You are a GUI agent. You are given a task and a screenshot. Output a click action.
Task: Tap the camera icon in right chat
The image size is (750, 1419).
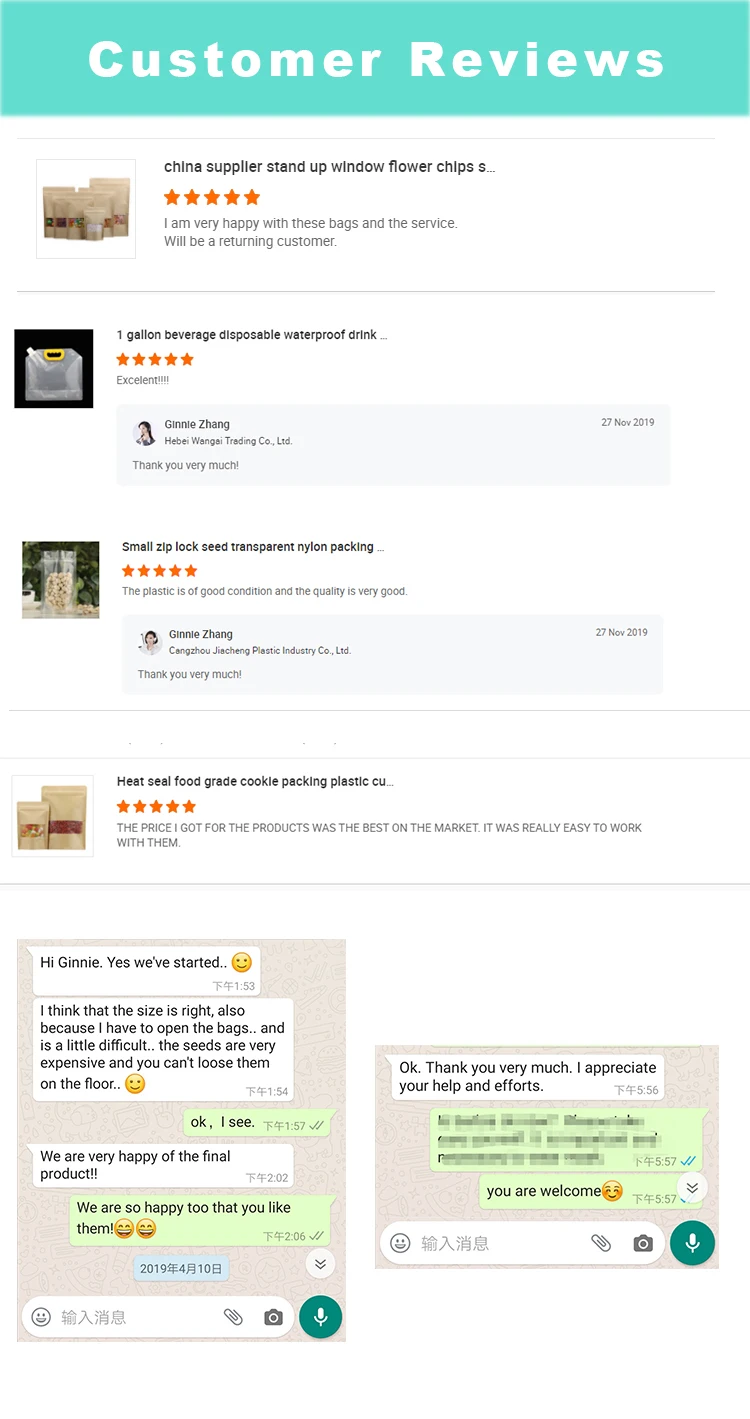[643, 1243]
